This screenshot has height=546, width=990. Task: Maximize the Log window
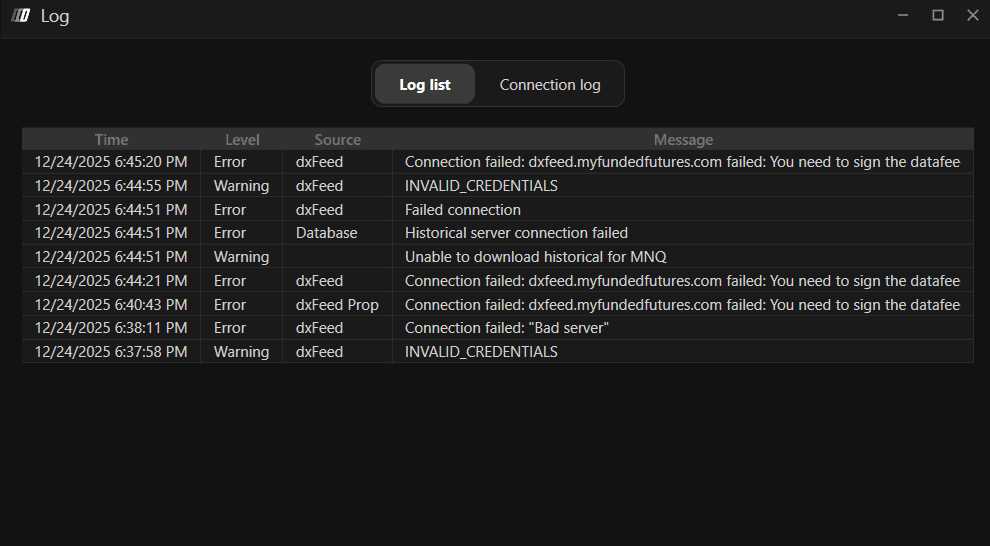pos(938,15)
